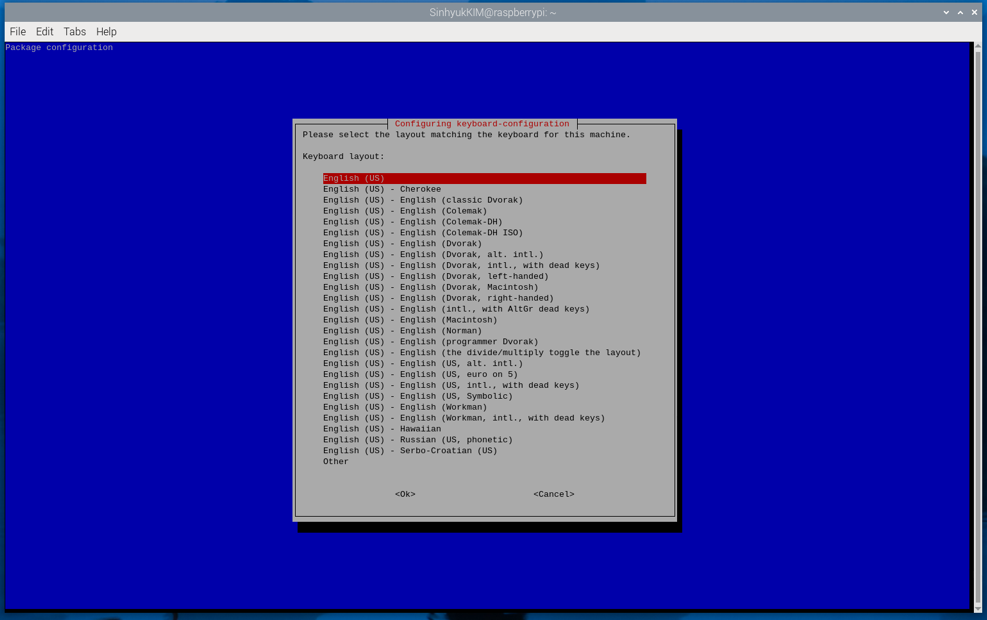
Task: Minimize the terminal window
Action: click(x=946, y=13)
